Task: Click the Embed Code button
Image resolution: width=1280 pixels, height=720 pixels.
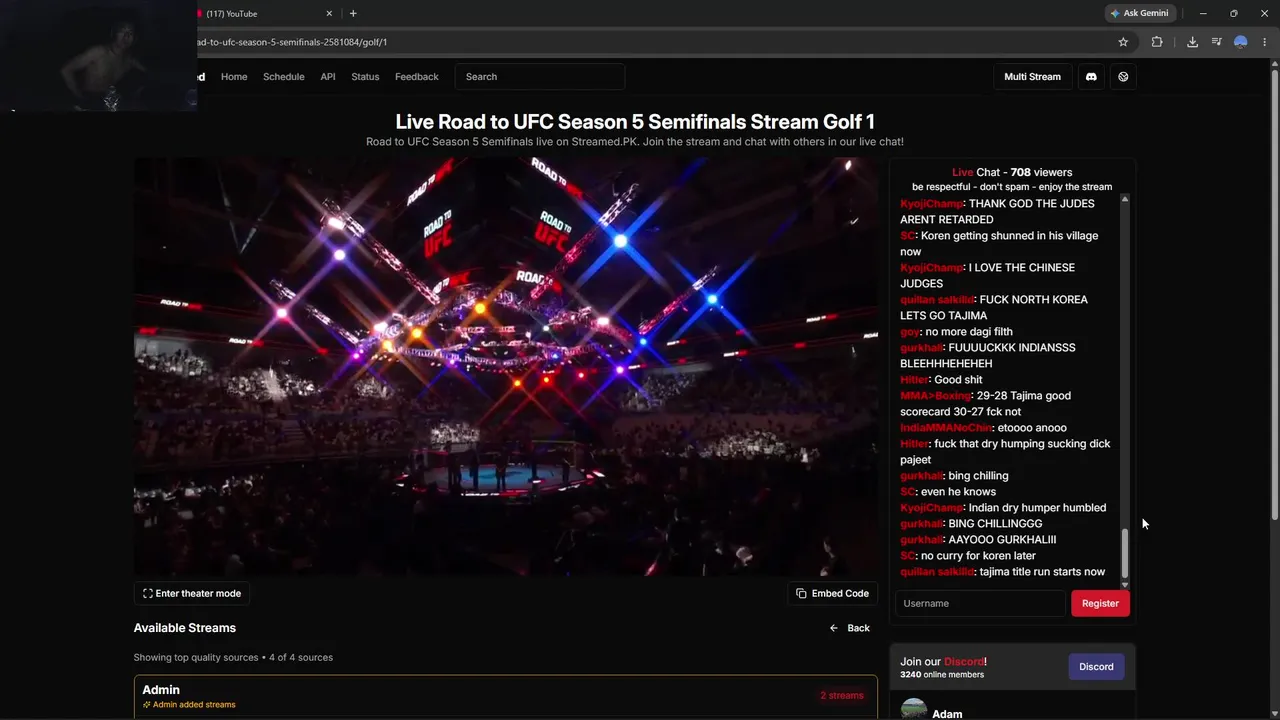Action: [832, 594]
